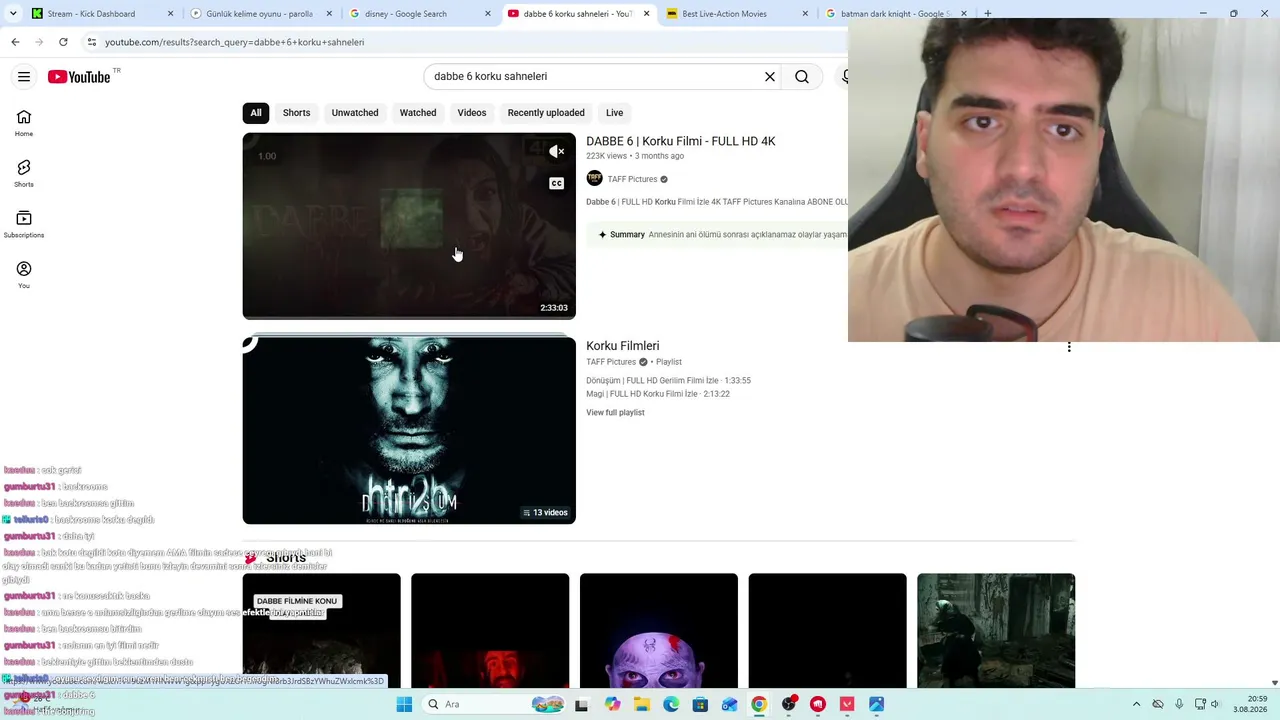This screenshot has height=720, width=1280.
Task: Open Microsoft Edge from the taskbar
Action: click(x=671, y=704)
